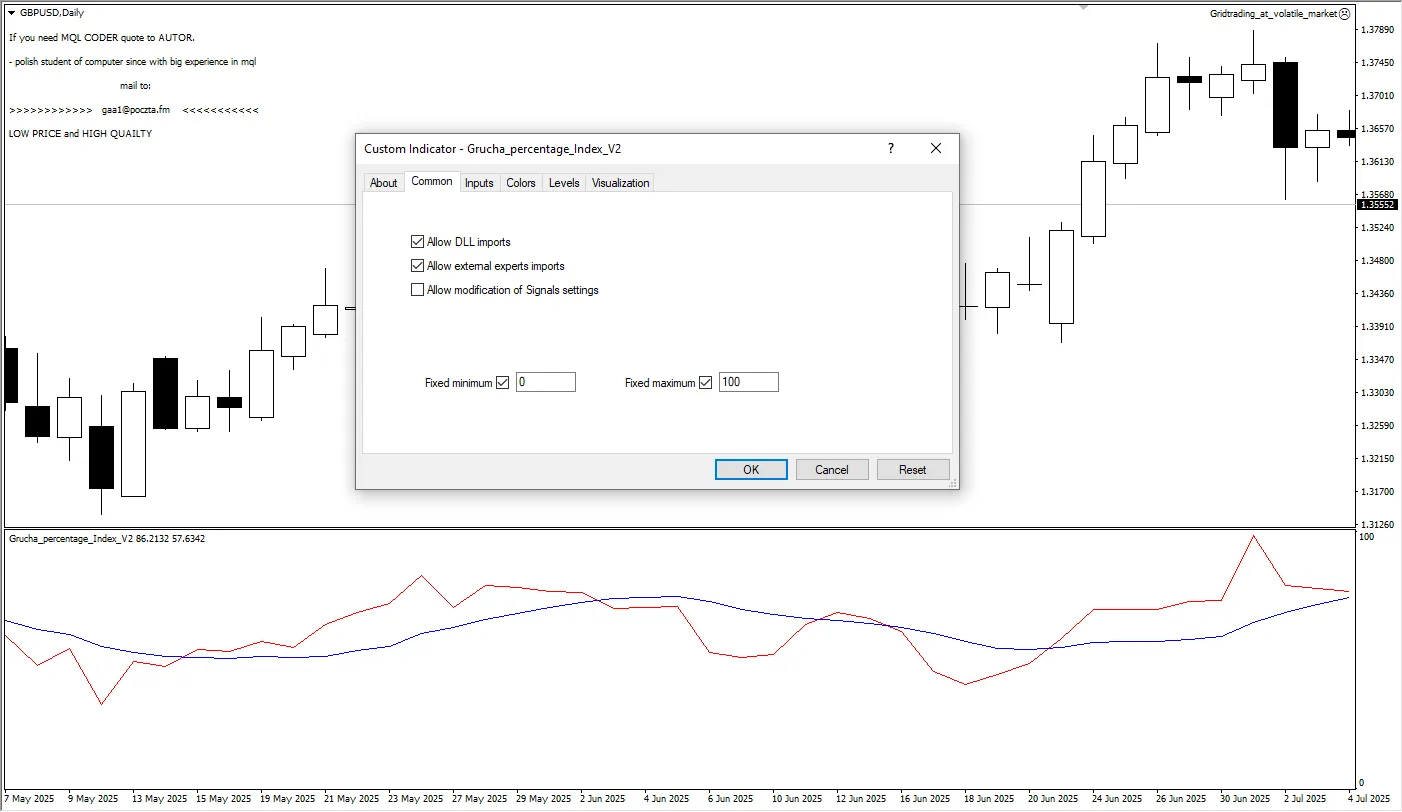Enable Allow modification of Signals settings
Viewport: 1402px width, 812px height.
[418, 290]
